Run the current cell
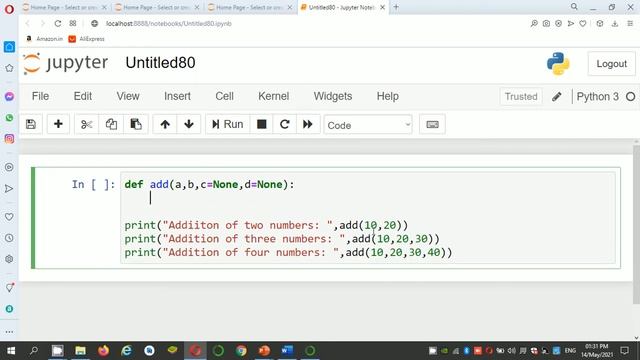This screenshot has height=360, width=640. tap(227, 124)
